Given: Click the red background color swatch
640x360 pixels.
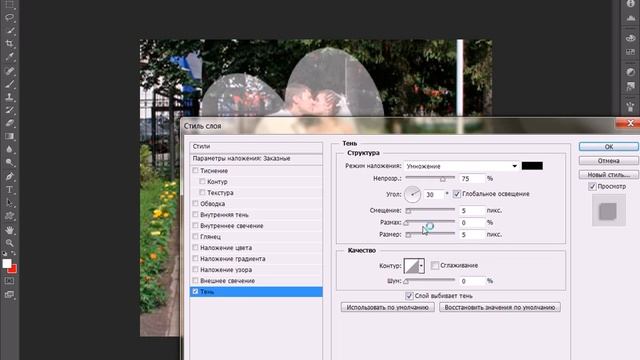Looking at the screenshot, I should 13,270.
